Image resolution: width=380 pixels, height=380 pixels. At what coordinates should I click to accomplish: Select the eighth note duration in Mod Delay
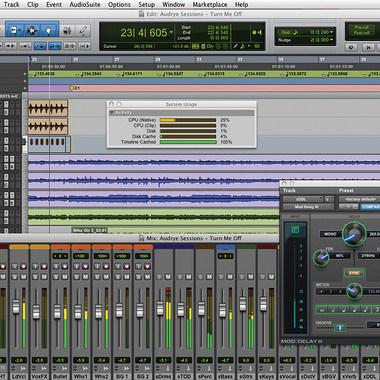[354, 310]
